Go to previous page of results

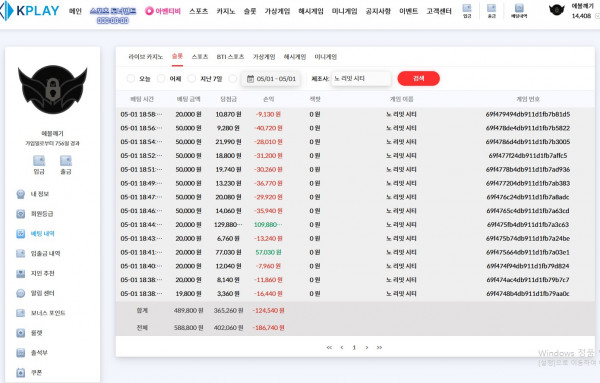click(x=342, y=347)
